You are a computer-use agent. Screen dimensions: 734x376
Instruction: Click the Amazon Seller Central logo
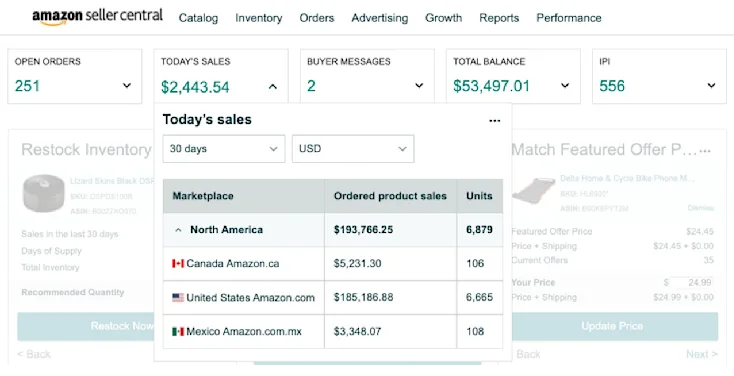point(97,17)
